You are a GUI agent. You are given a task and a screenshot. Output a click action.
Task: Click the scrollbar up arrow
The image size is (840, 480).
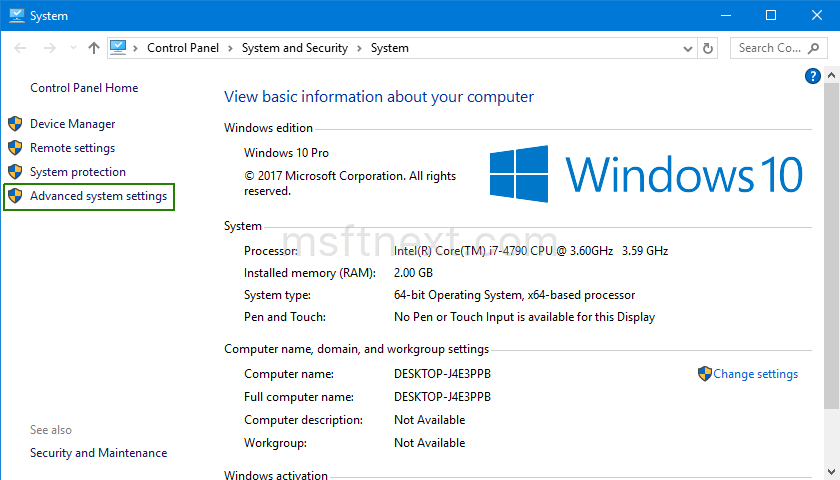tap(831, 75)
